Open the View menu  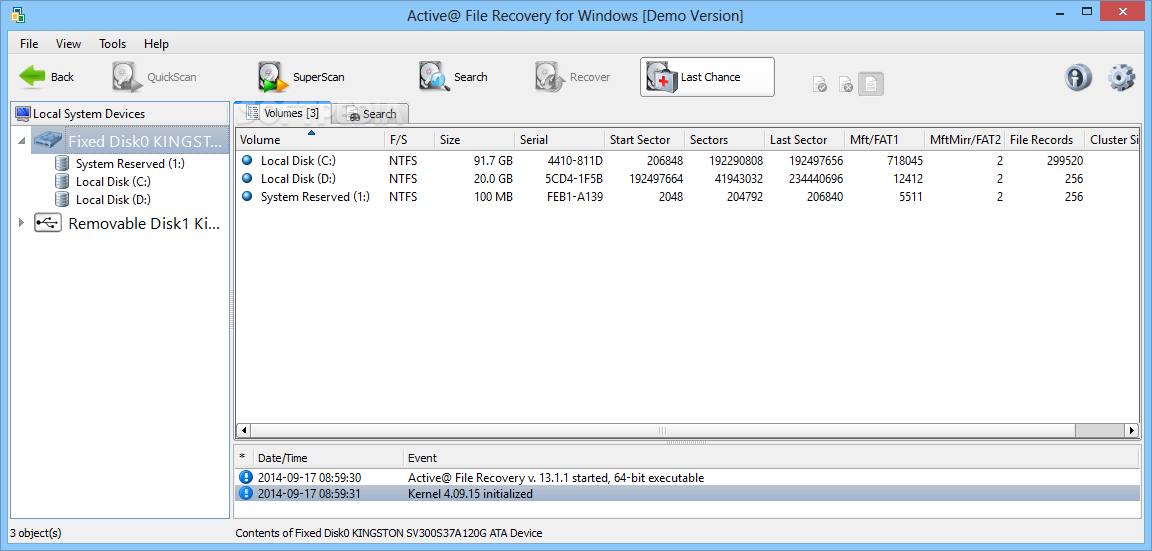click(x=68, y=43)
